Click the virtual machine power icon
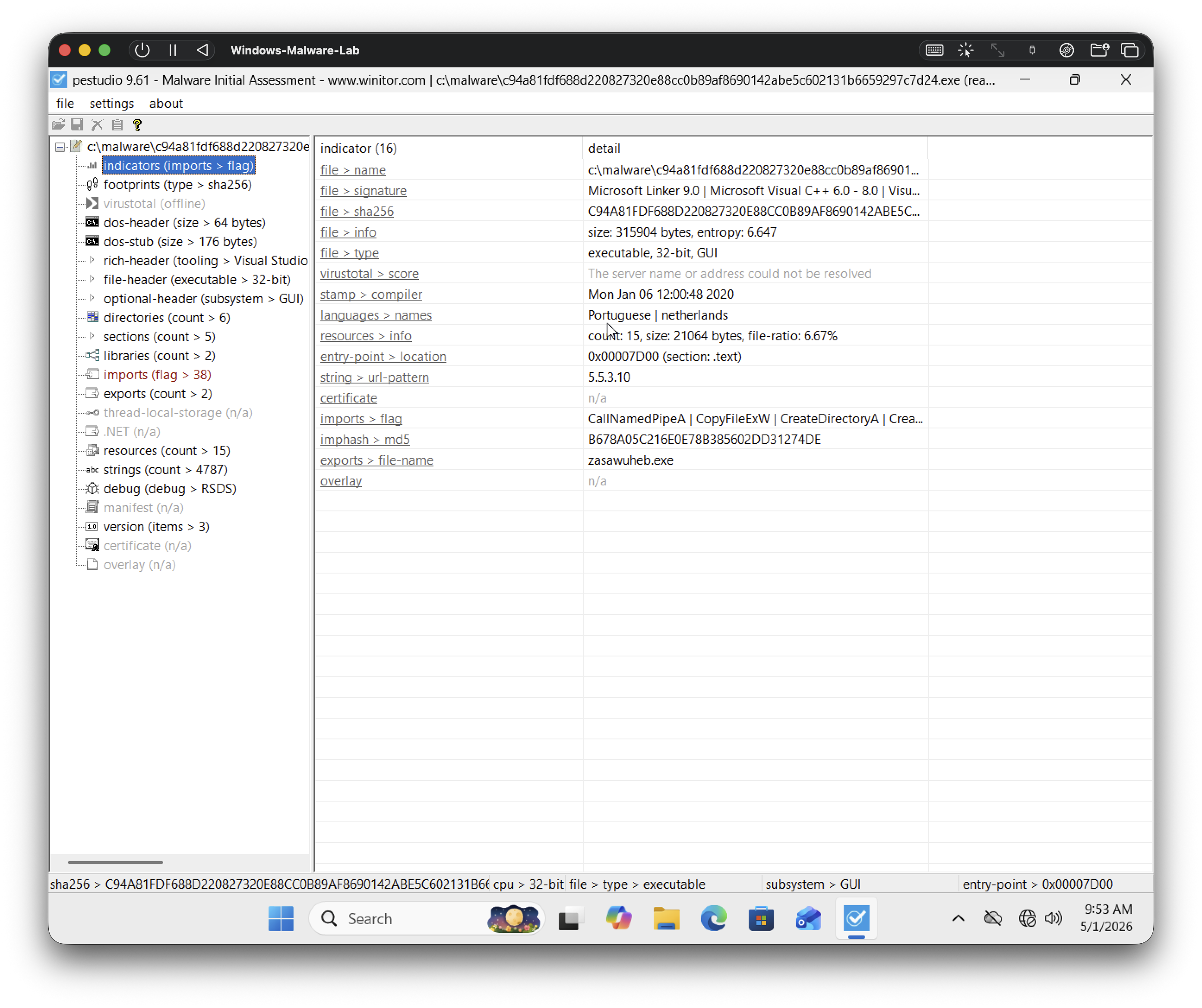 142,51
